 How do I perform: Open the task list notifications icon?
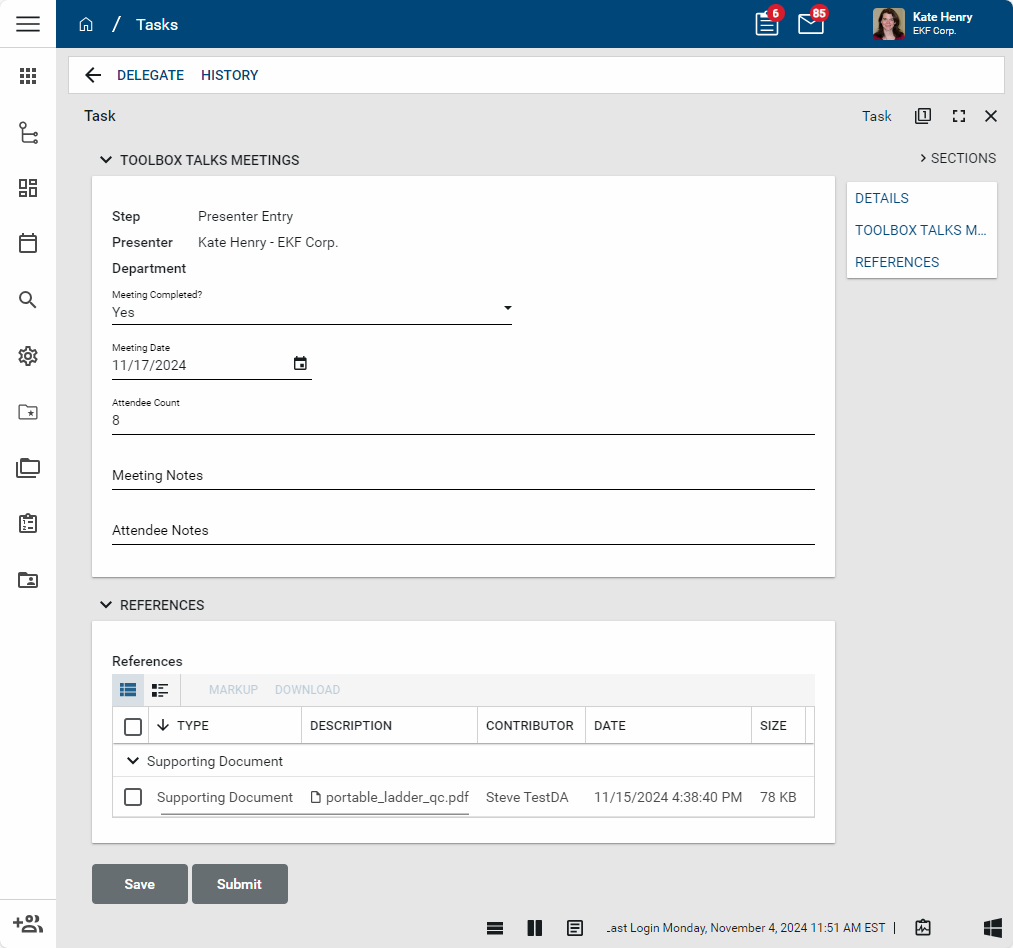pyautogui.click(x=767, y=24)
